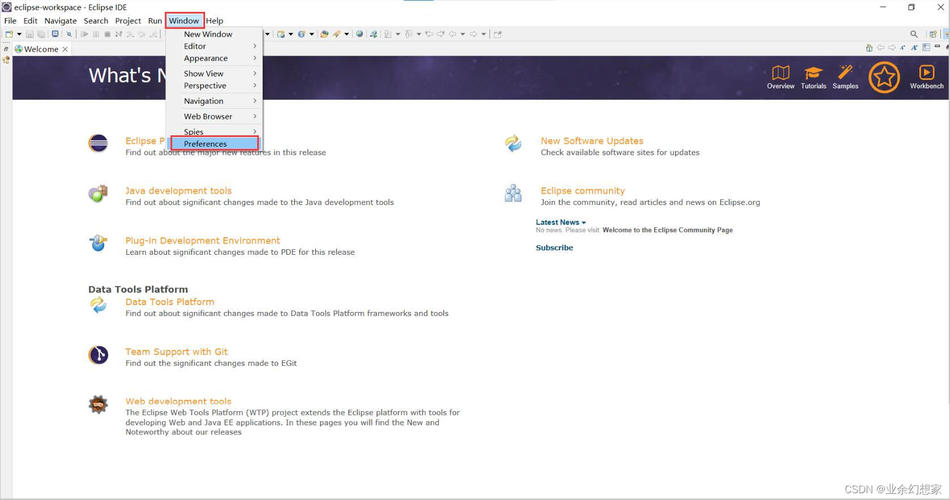Click the What's New star icon
Image resolution: width=950 pixels, height=500 pixels.
point(884,77)
